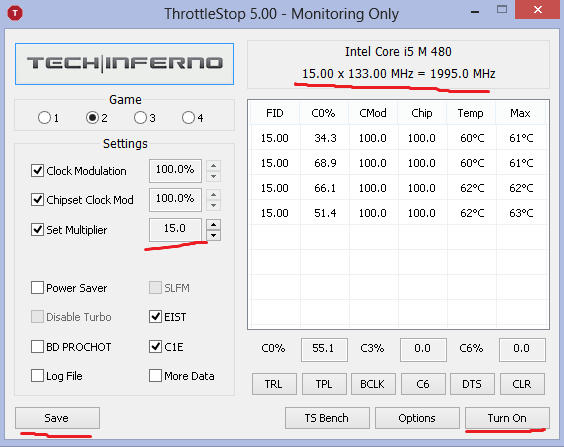Click Clock Modulation down arrow
564x447 pixels.
[x=213, y=176]
